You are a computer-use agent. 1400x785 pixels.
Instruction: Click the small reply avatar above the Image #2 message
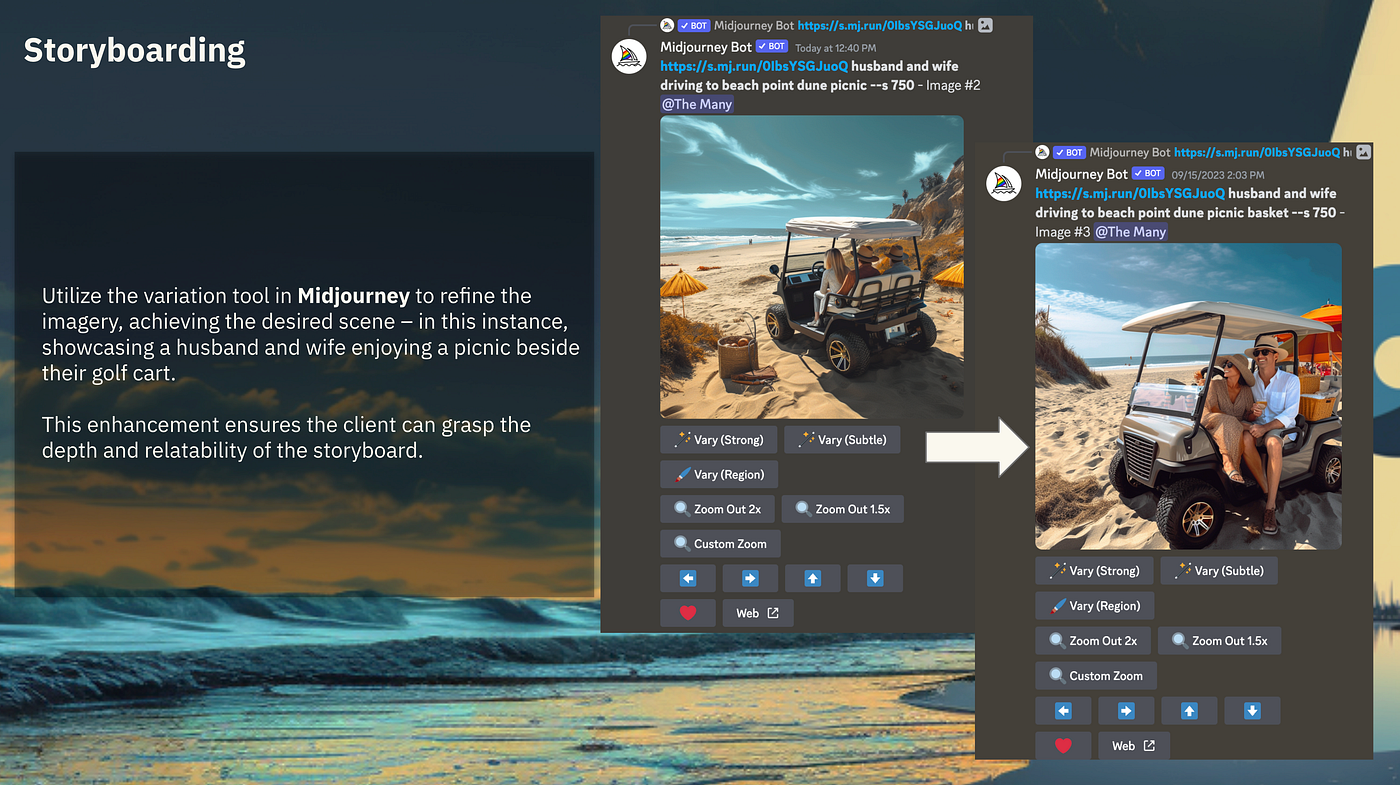click(x=667, y=25)
